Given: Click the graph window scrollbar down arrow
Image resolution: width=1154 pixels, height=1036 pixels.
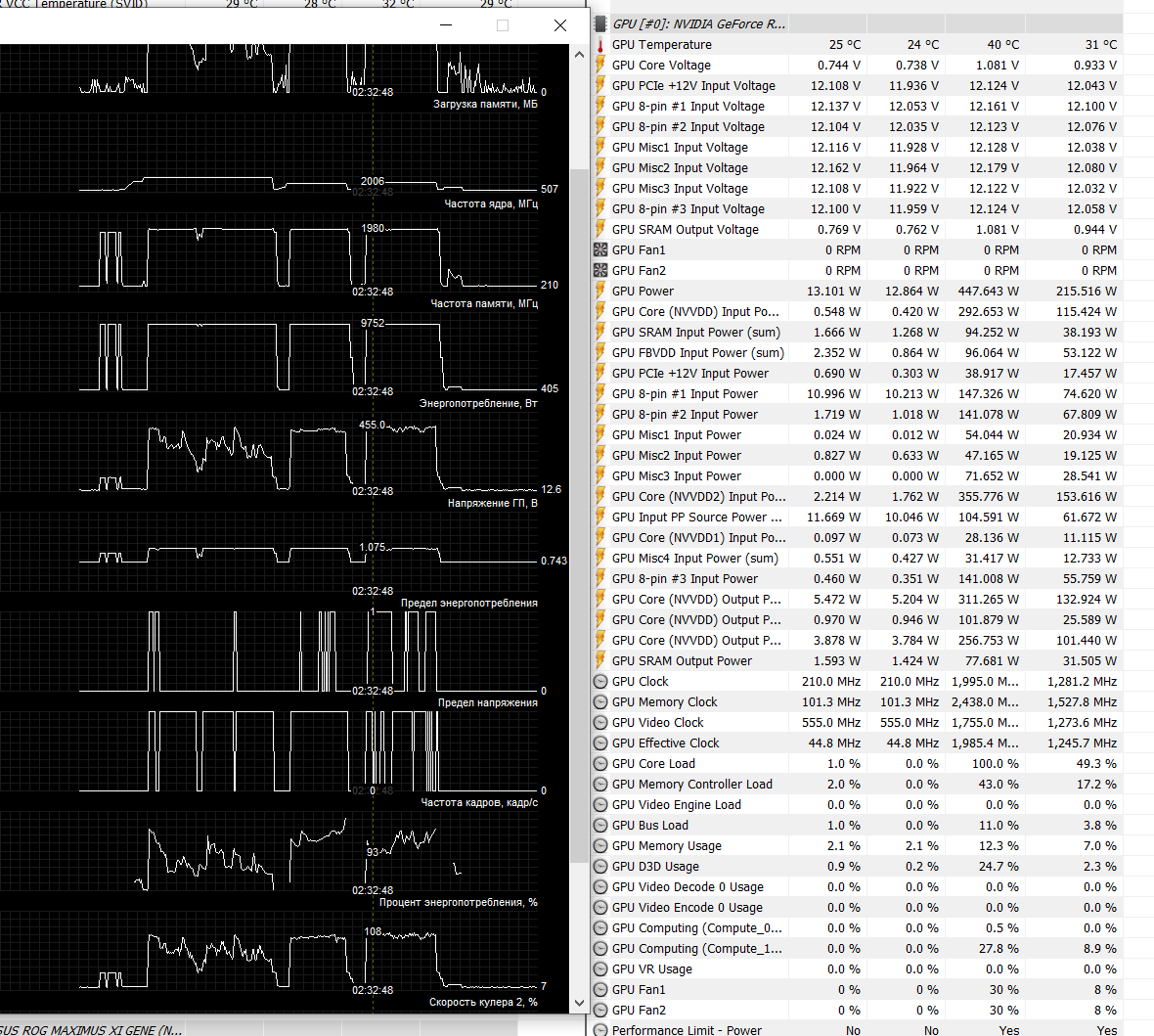Looking at the screenshot, I should (x=579, y=1002).
